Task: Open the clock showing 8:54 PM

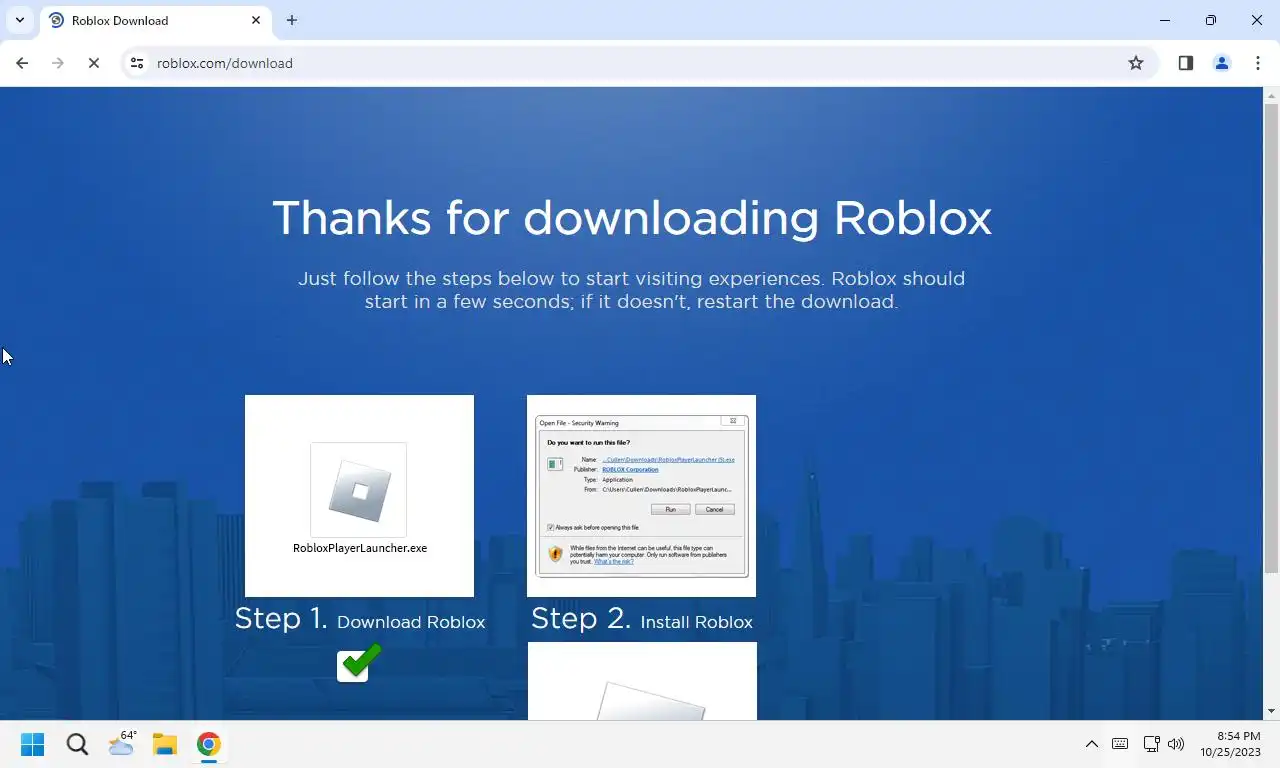Action: 1231,744
